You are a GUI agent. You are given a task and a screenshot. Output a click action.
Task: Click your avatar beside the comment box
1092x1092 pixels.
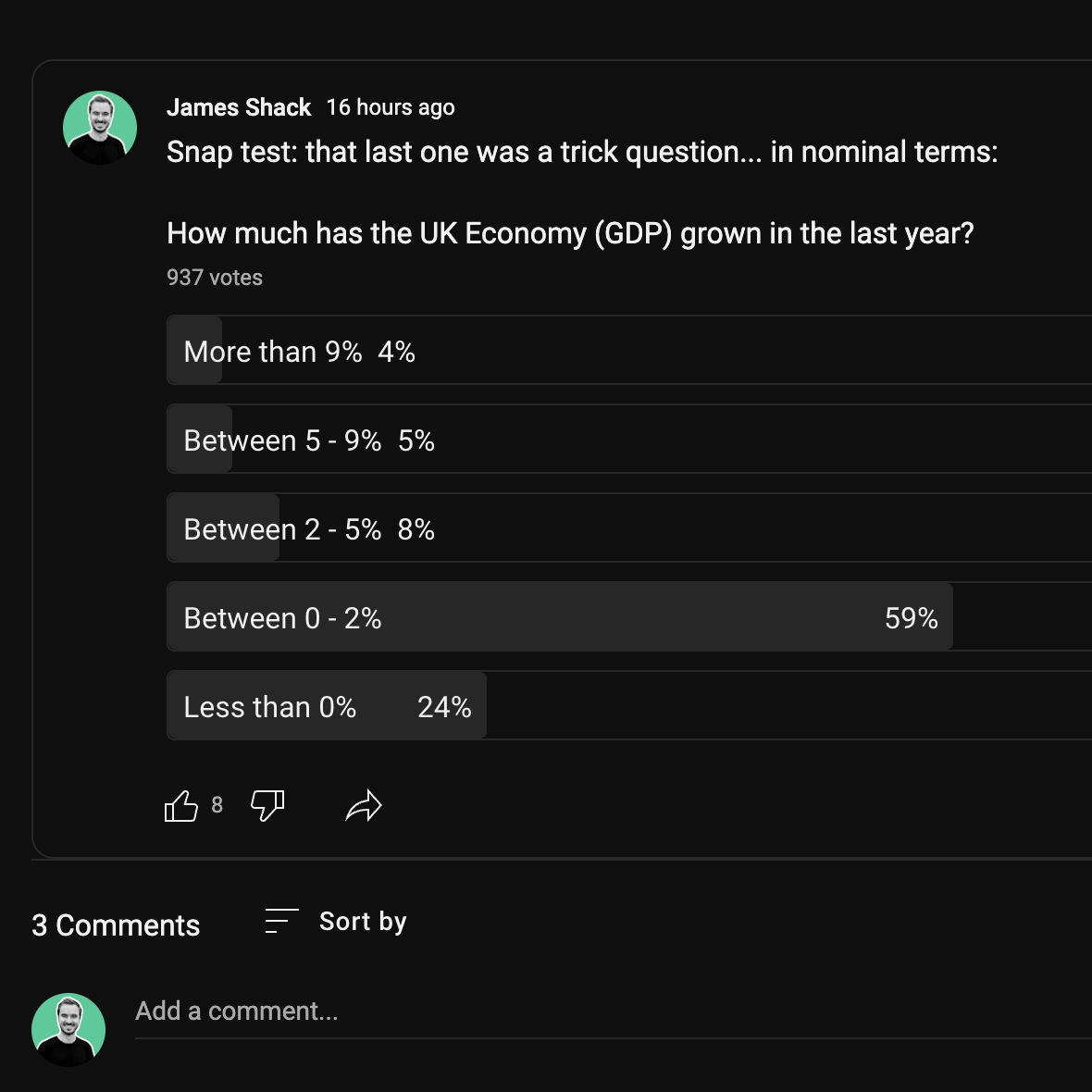point(68,1030)
